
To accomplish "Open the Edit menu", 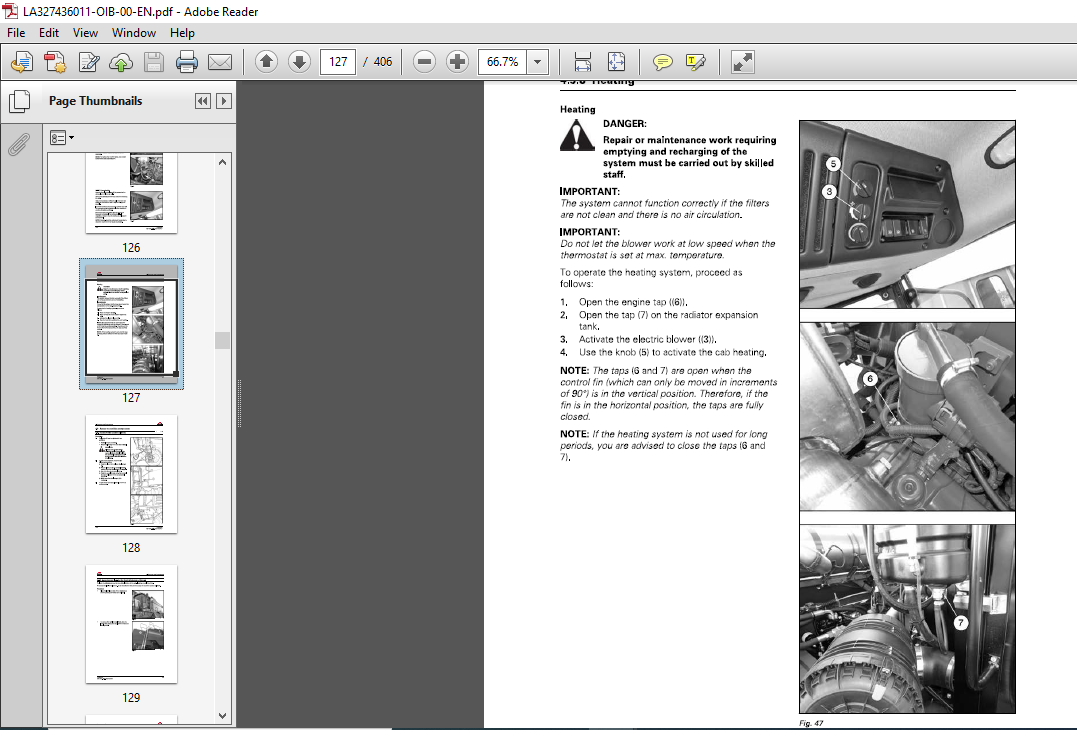I will click(x=49, y=33).
